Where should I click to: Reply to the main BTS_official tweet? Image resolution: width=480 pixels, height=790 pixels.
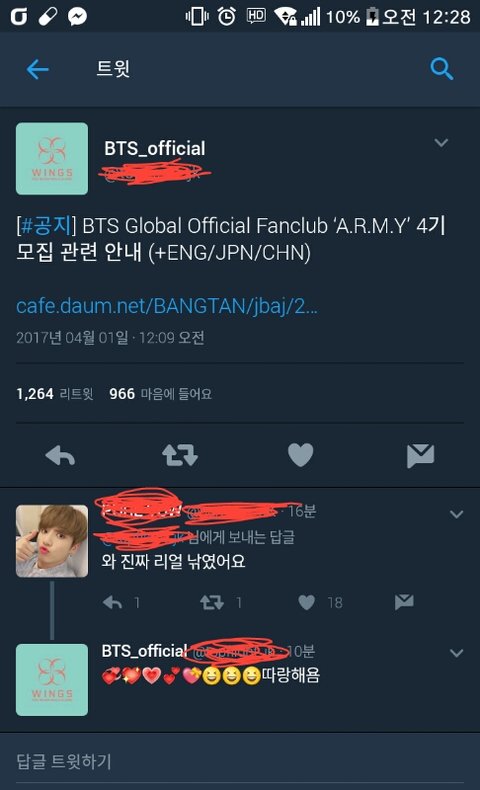(x=60, y=455)
